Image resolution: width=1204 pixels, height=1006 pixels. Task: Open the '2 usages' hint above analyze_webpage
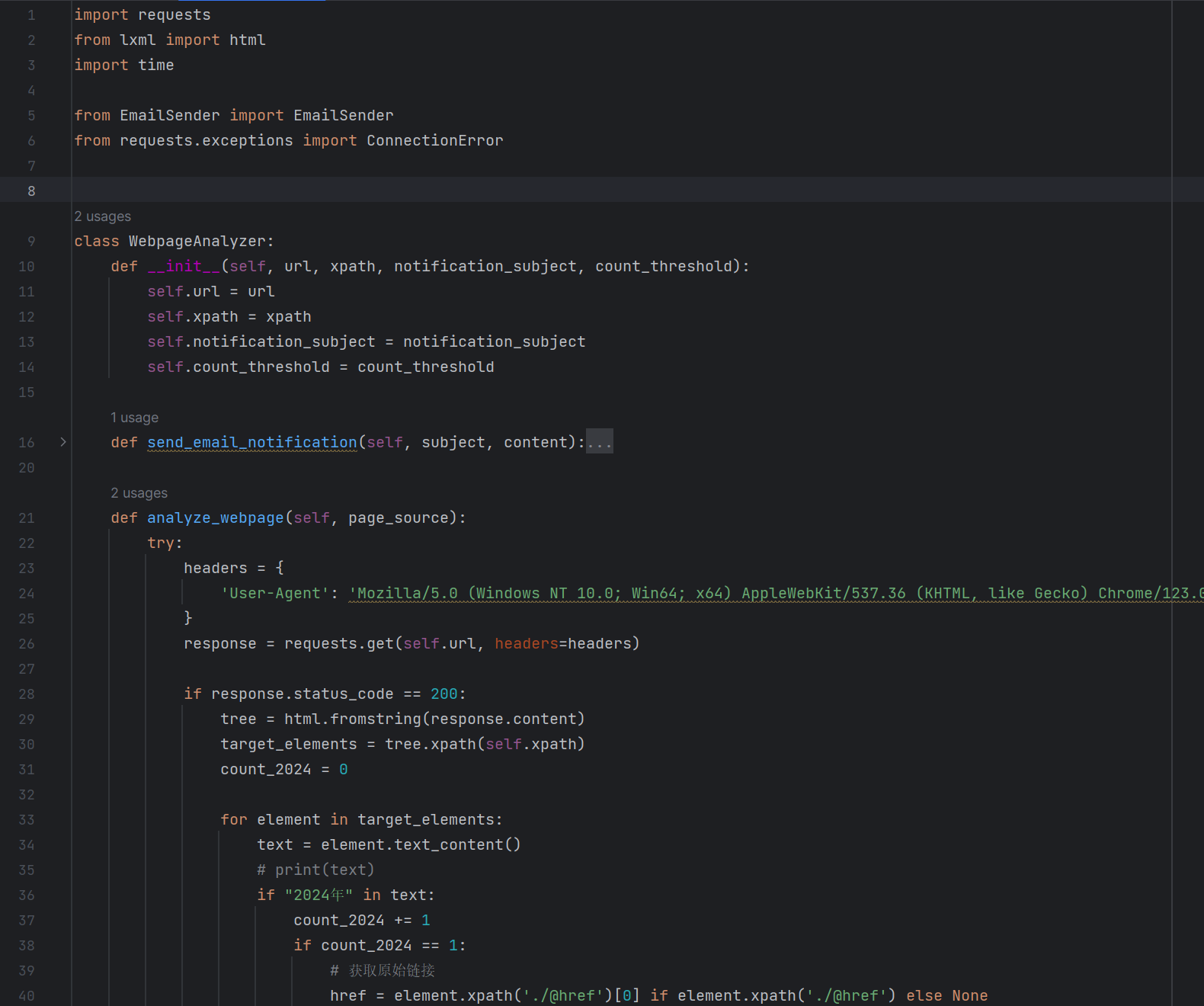(x=139, y=493)
